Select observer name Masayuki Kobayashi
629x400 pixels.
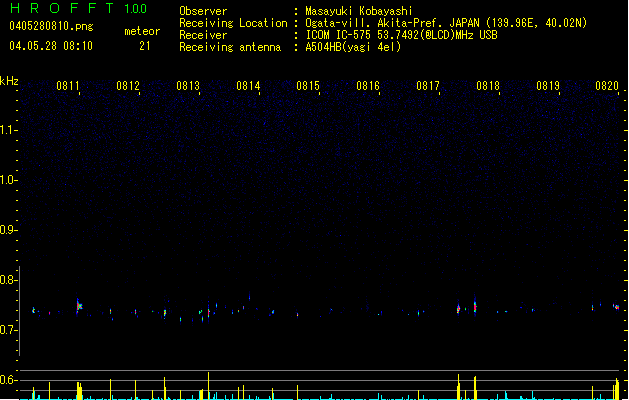pos(359,11)
